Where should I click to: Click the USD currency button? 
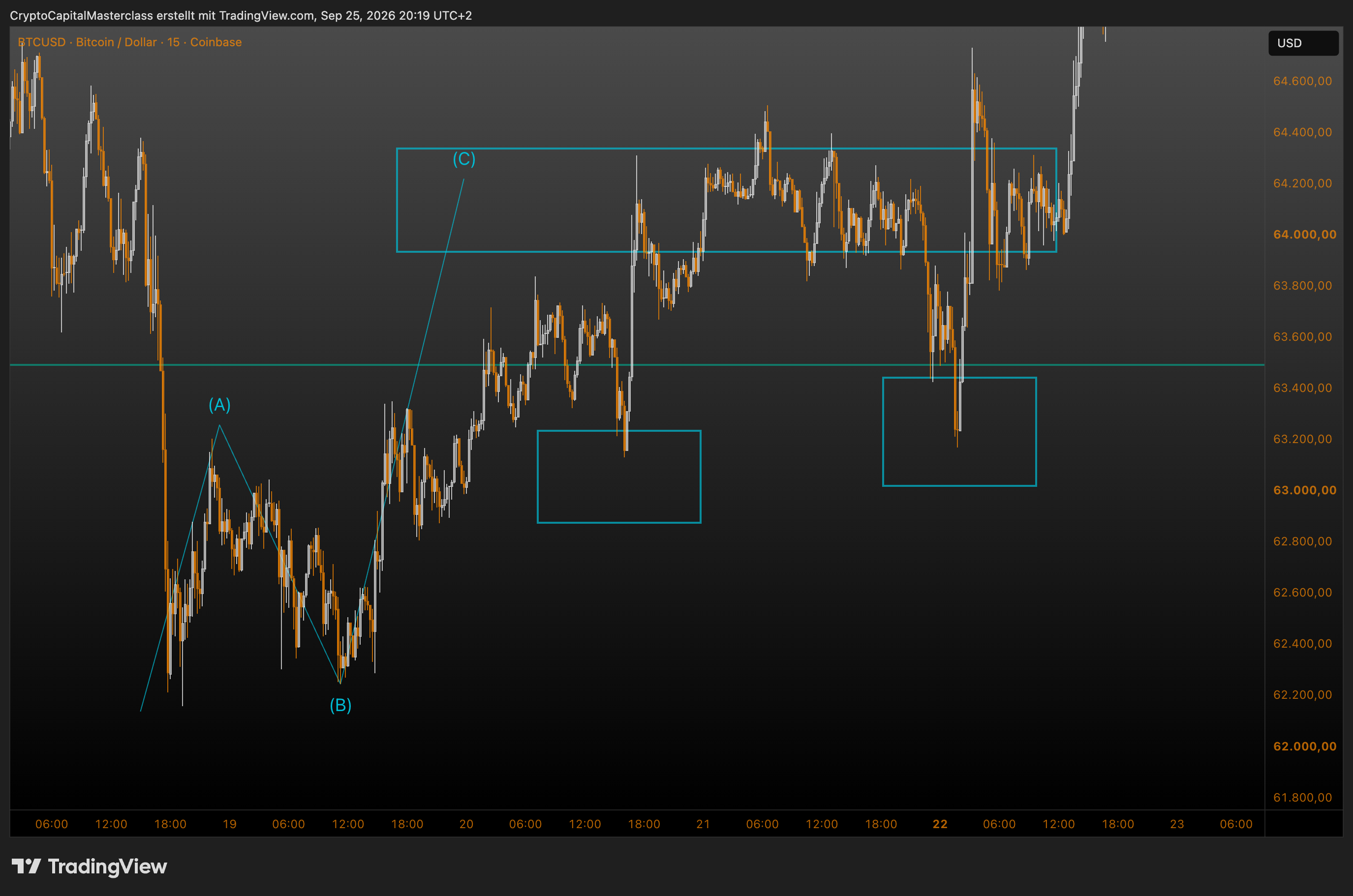click(1303, 43)
